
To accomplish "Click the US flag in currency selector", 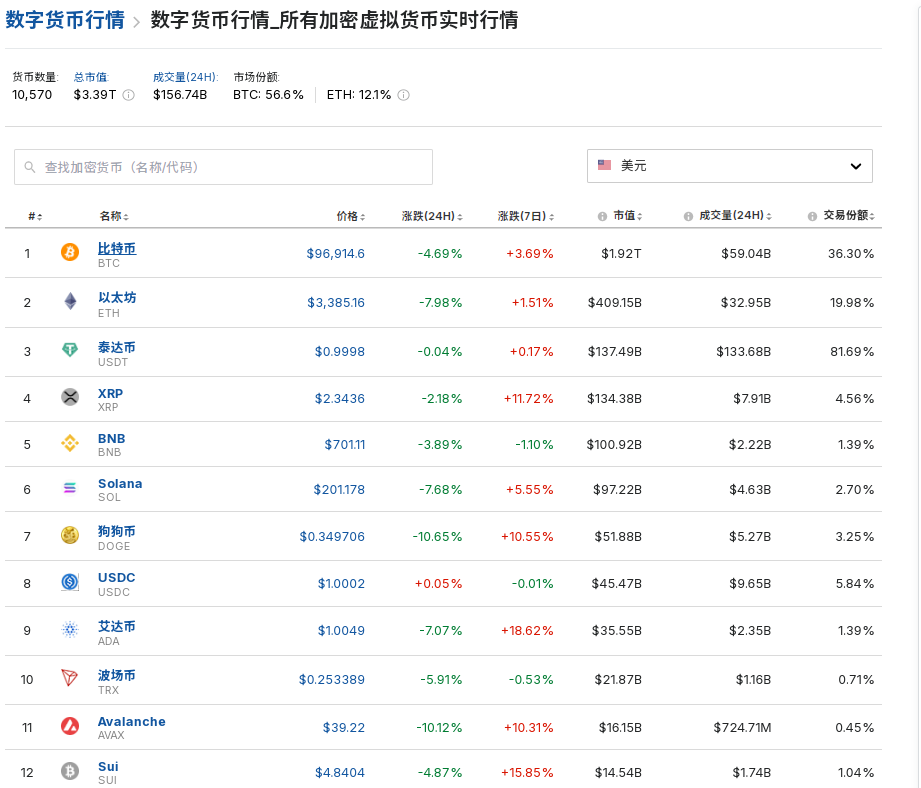I will (x=604, y=165).
